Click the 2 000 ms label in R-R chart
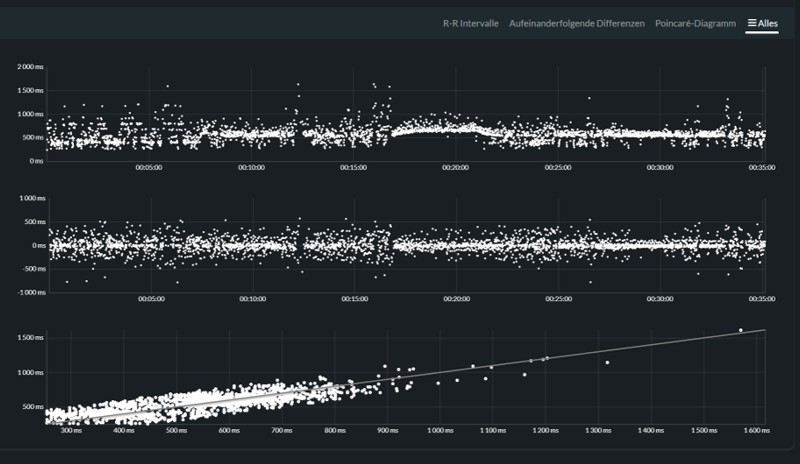 tap(30, 67)
